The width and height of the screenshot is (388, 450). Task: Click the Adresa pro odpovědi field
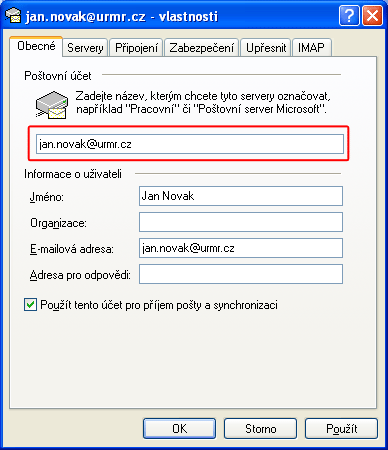pos(241,274)
